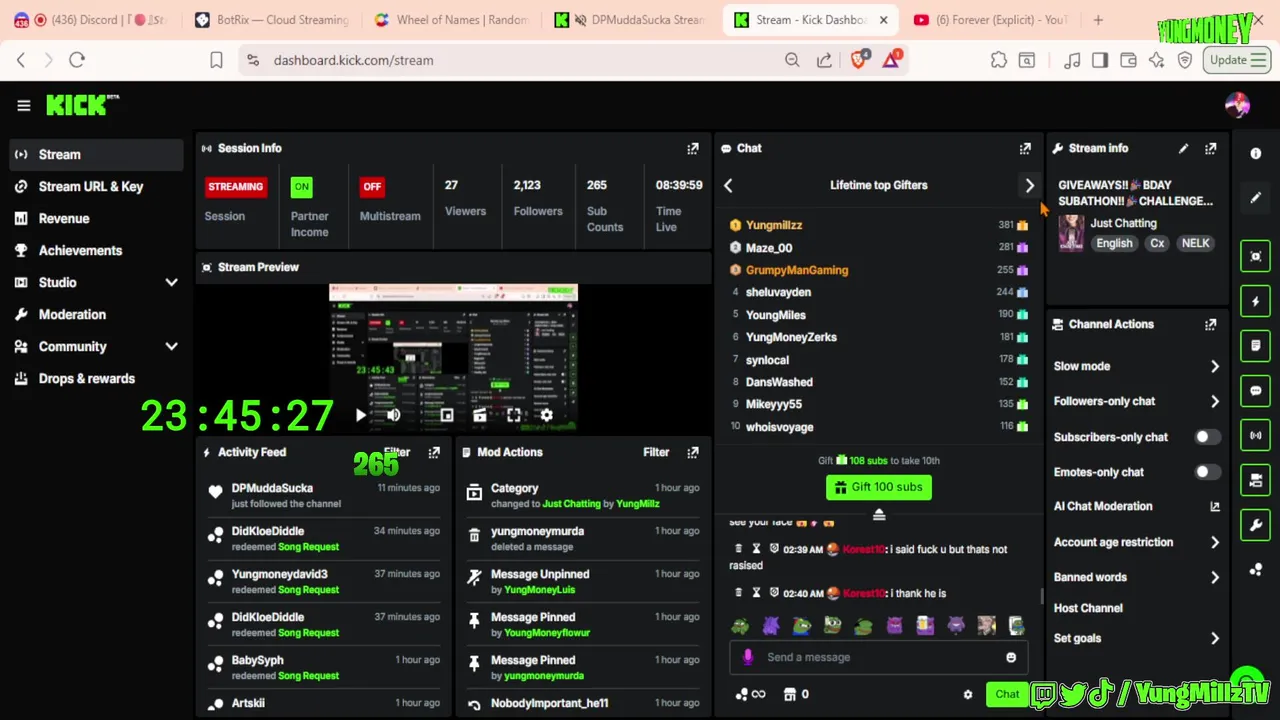Timeout Korest10 on the 02:40 AM message

pos(756,593)
